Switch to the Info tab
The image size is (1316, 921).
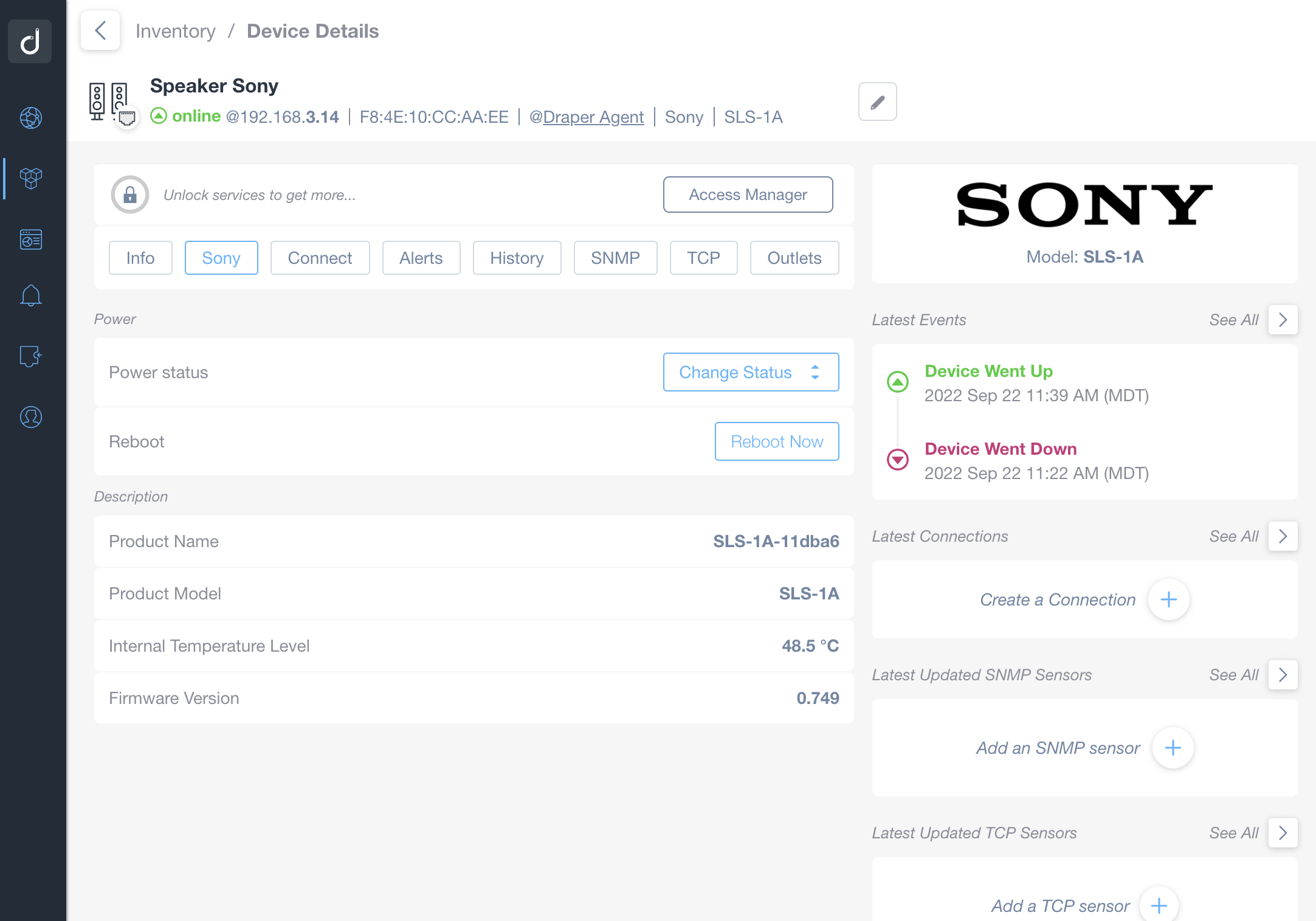[140, 258]
